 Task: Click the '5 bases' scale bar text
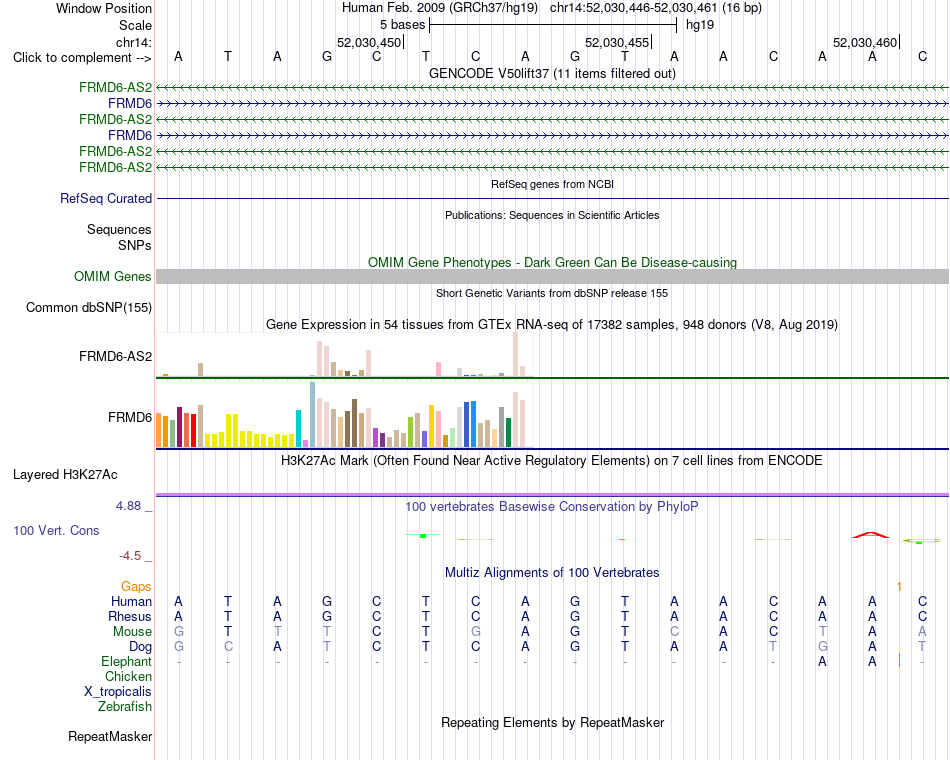click(x=402, y=25)
